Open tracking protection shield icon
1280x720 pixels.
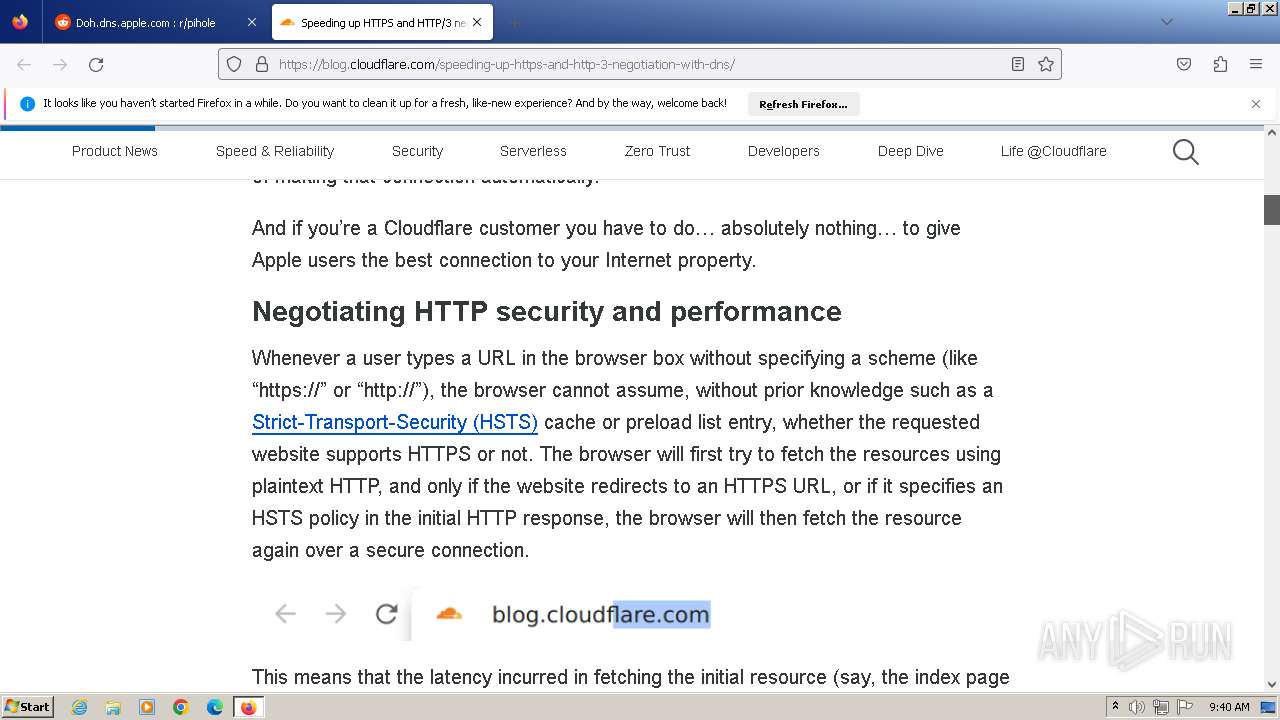(x=234, y=64)
